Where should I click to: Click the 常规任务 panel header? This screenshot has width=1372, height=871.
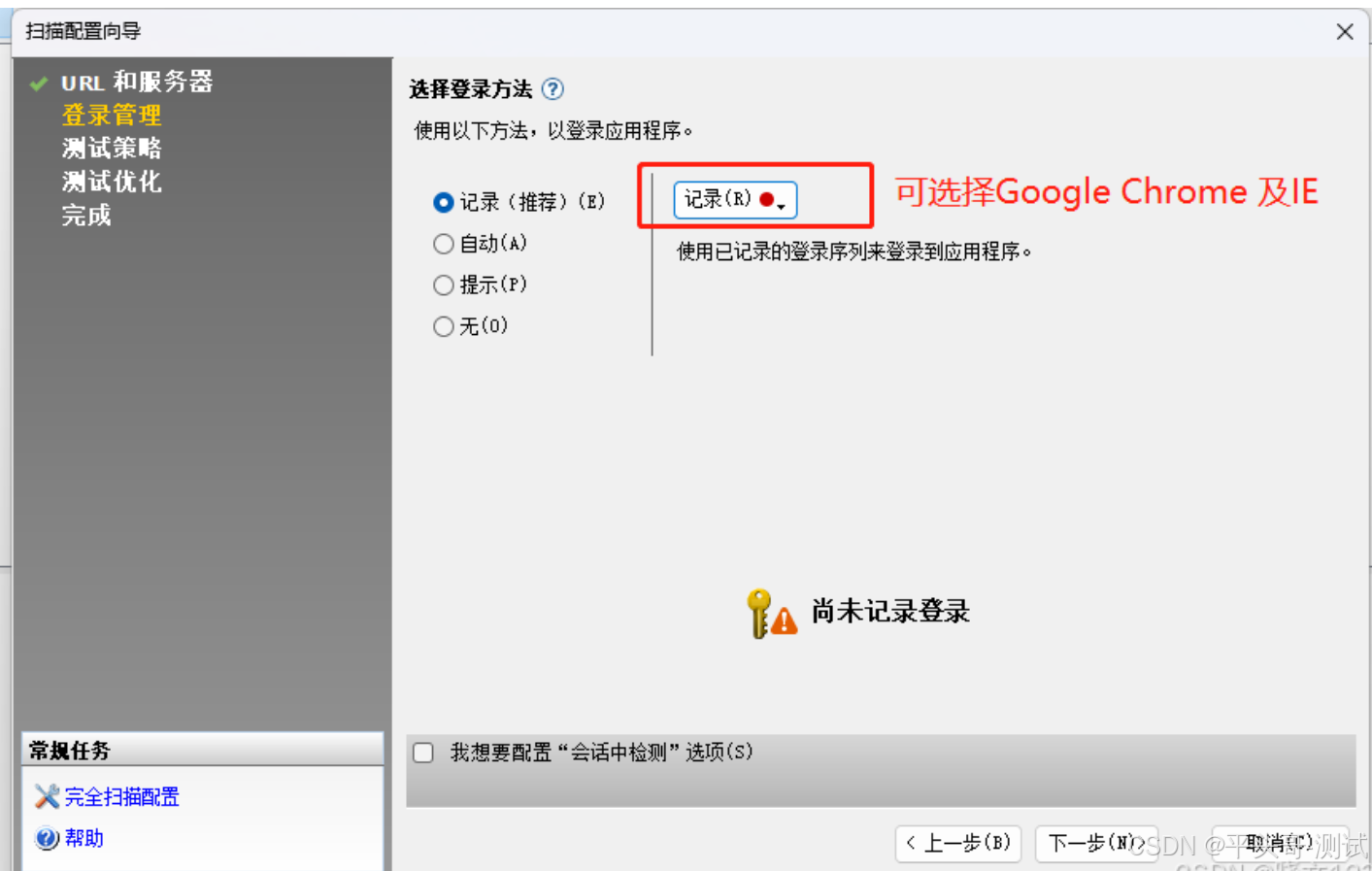tap(202, 750)
